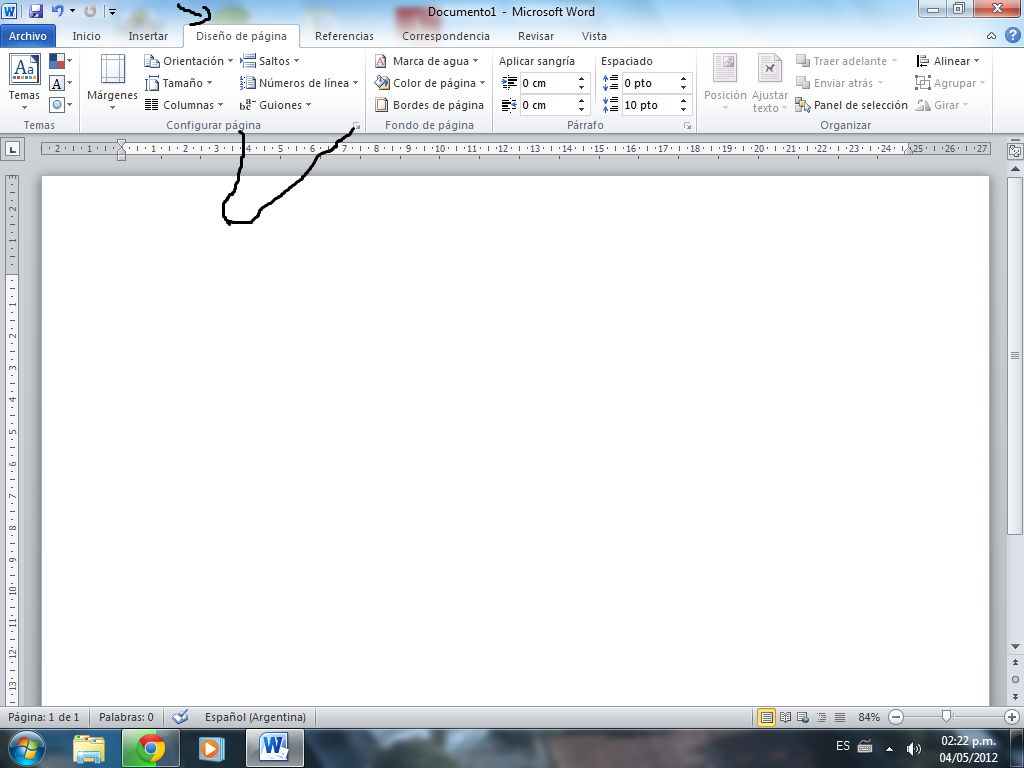This screenshot has height=768, width=1024.
Task: Switch to the Revisar tab
Action: [x=536, y=36]
